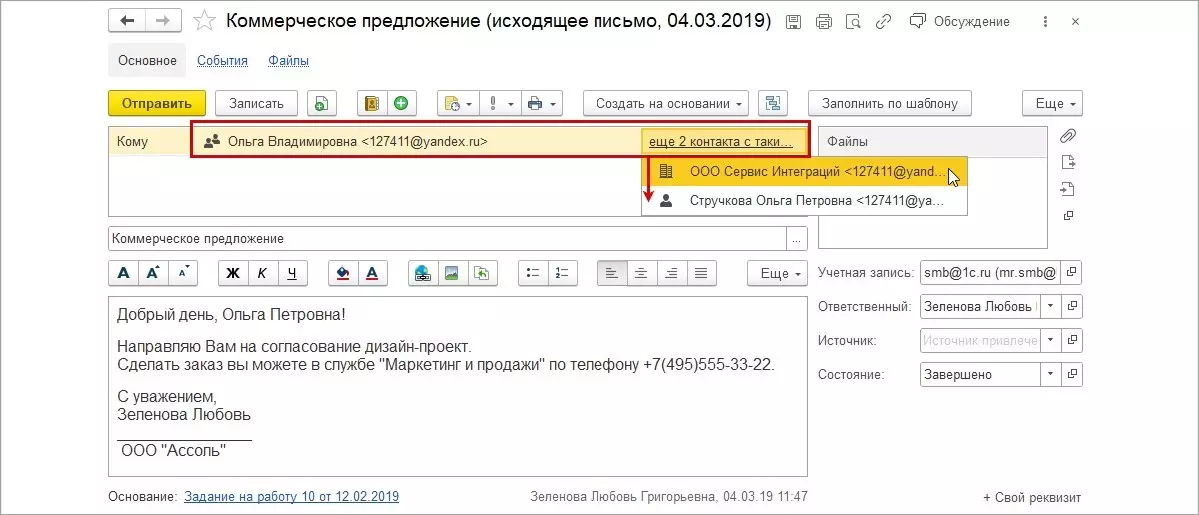
Task: Open the Файлы tab
Action: coord(288,60)
